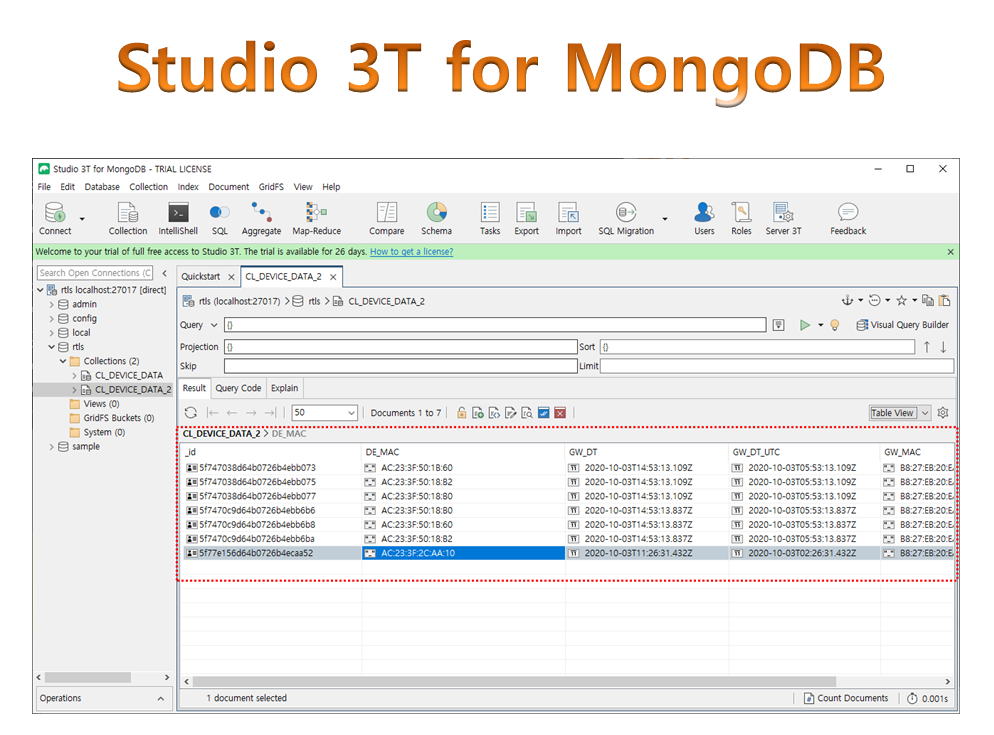
Task: Switch to the Query Code tab
Action: pos(238,388)
